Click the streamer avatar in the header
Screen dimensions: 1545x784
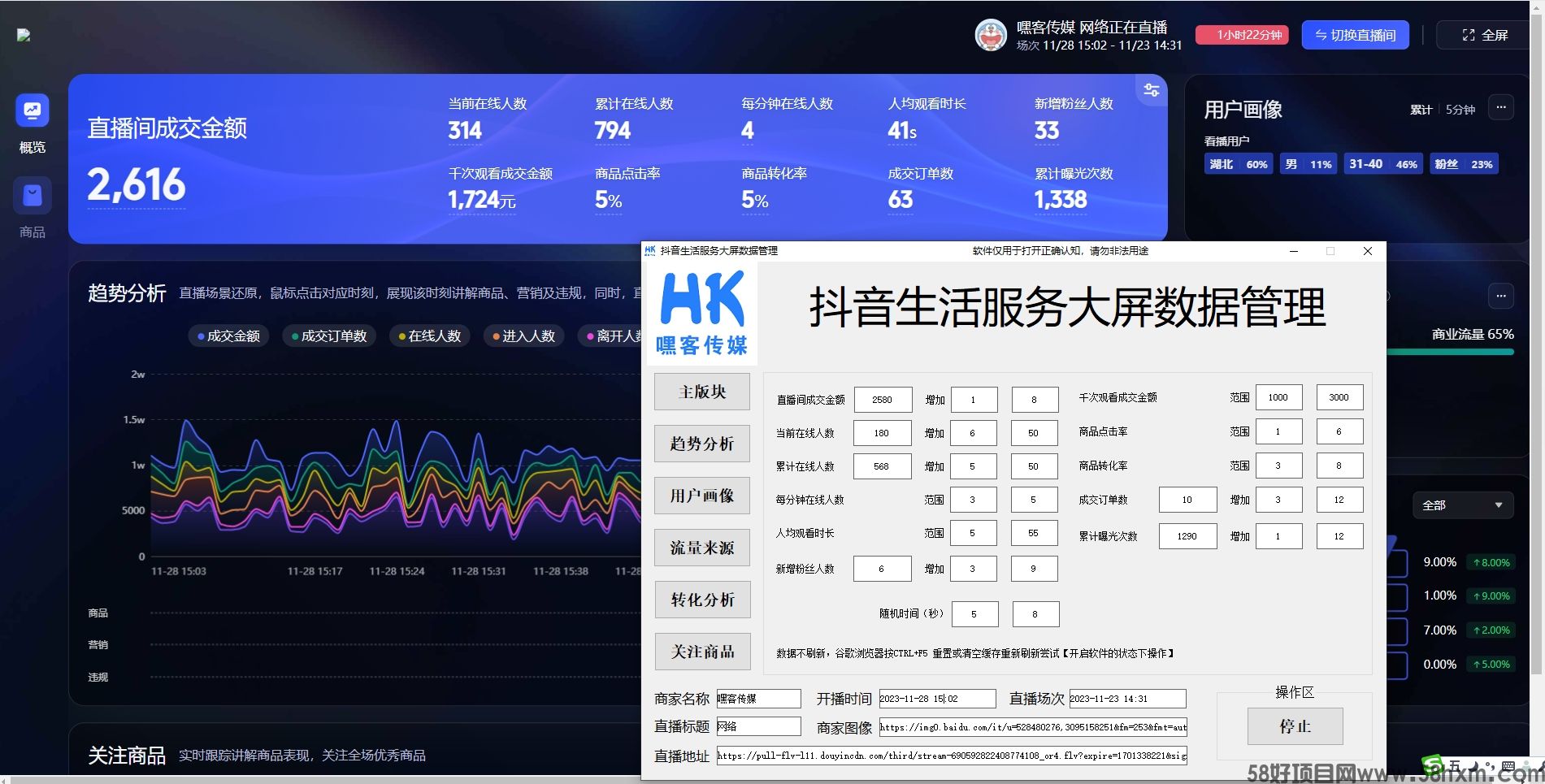(991, 35)
